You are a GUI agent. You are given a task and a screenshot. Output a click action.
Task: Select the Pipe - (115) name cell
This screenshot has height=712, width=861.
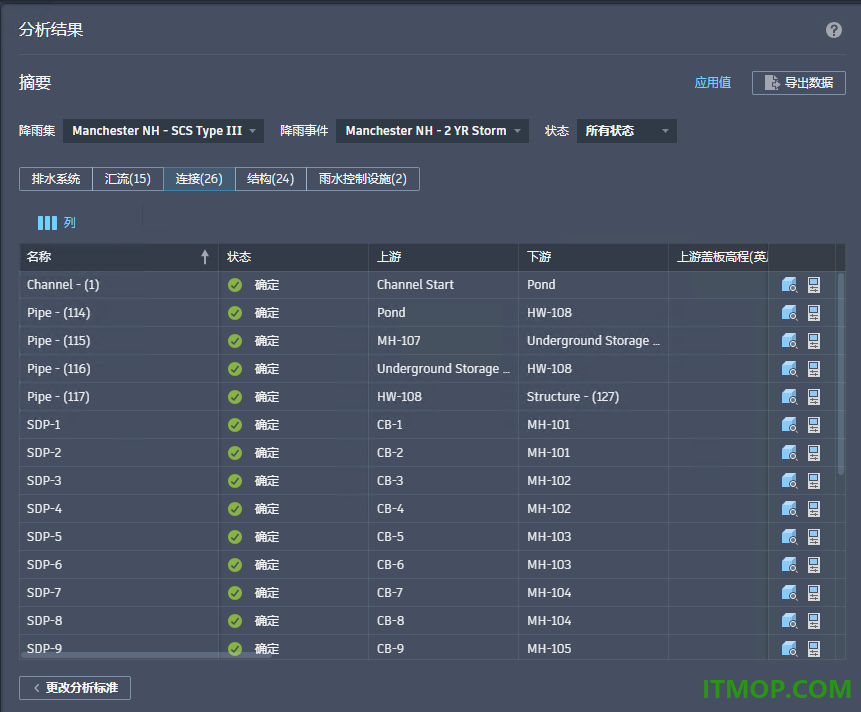pos(119,341)
